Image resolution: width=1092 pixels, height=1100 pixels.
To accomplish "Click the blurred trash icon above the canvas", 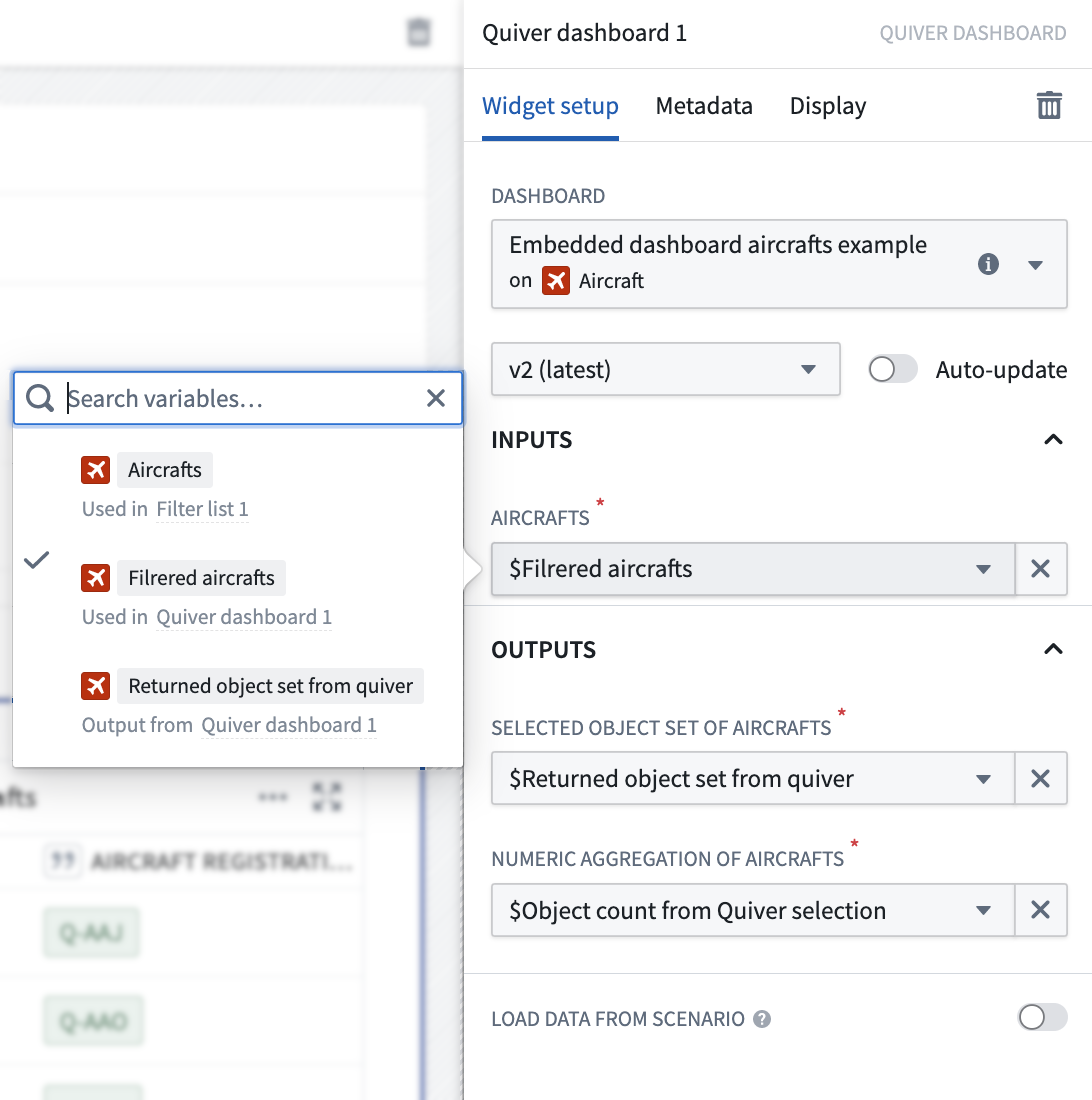I will tap(419, 32).
